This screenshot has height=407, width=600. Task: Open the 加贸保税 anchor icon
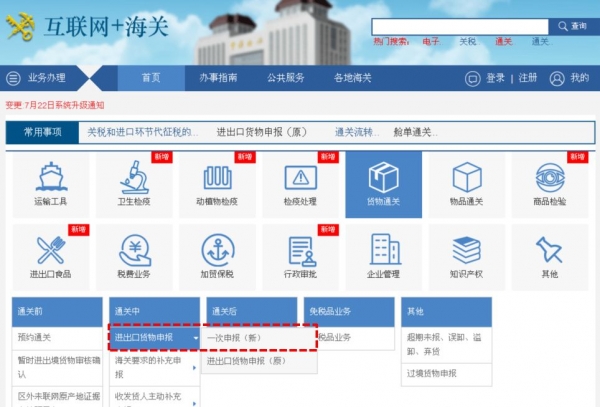(x=217, y=252)
